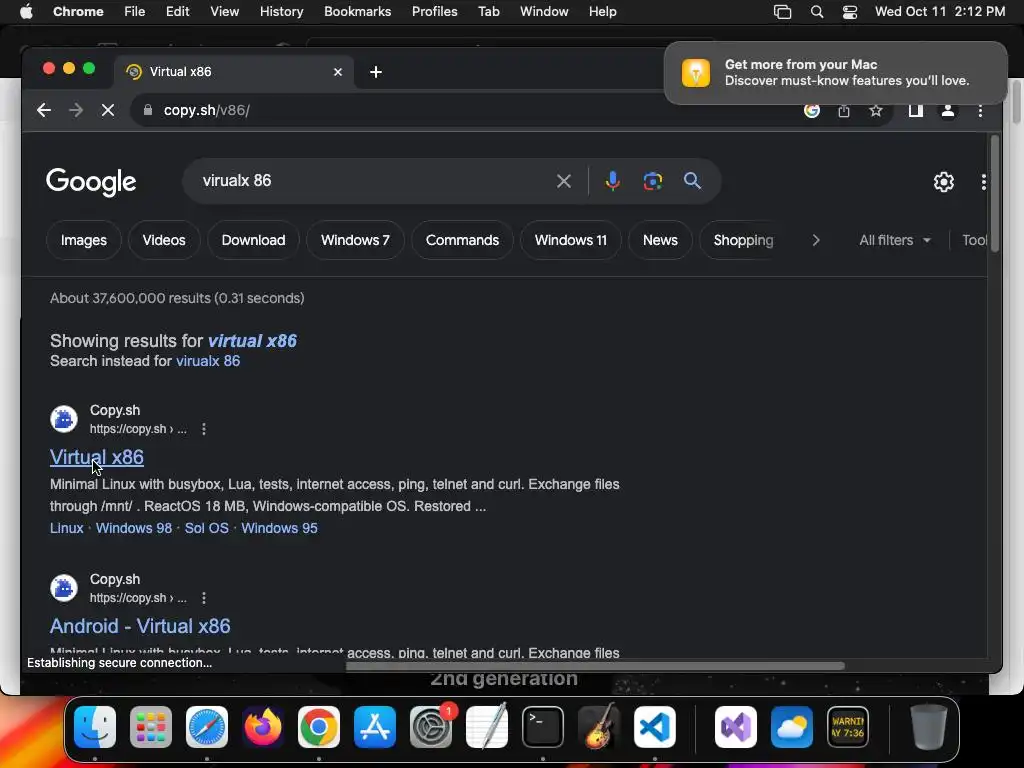Open System Settings from the Dock
The image size is (1024, 768).
point(431,727)
